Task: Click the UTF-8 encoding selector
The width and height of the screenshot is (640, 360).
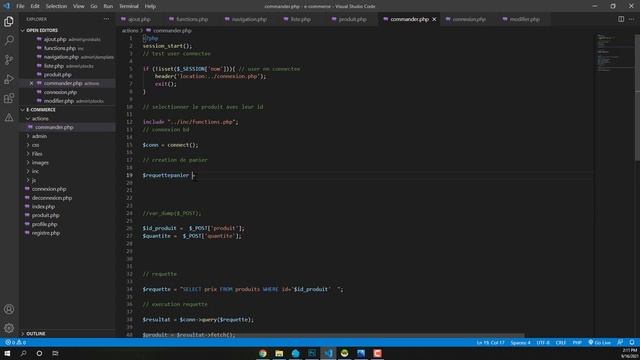Action: 543,342
